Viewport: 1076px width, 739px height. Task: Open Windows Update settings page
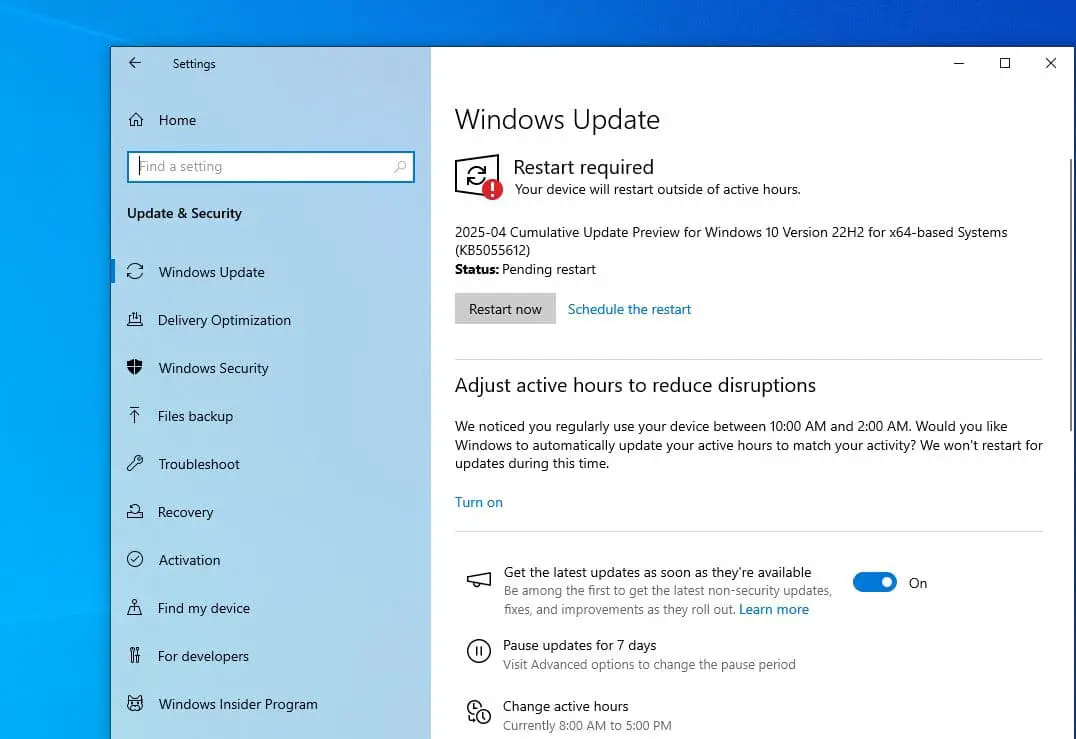coord(272,272)
